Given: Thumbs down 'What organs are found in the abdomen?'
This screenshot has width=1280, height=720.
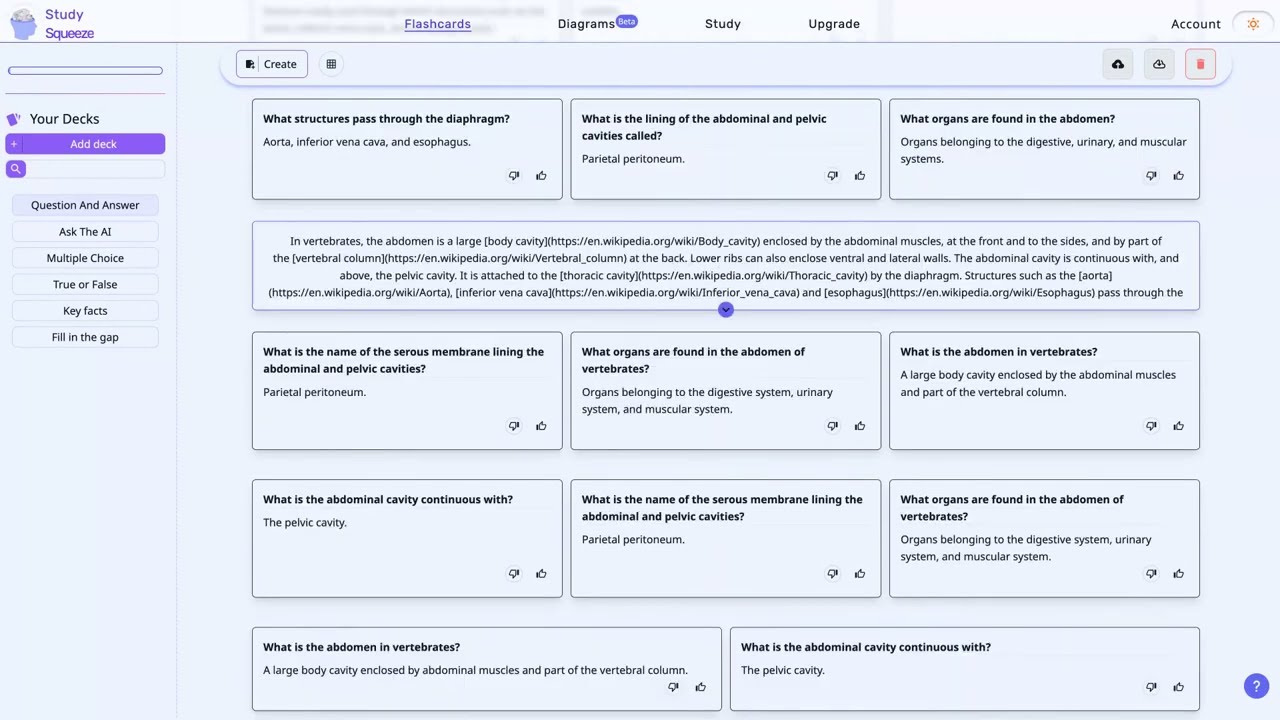Looking at the screenshot, I should click(x=1151, y=176).
